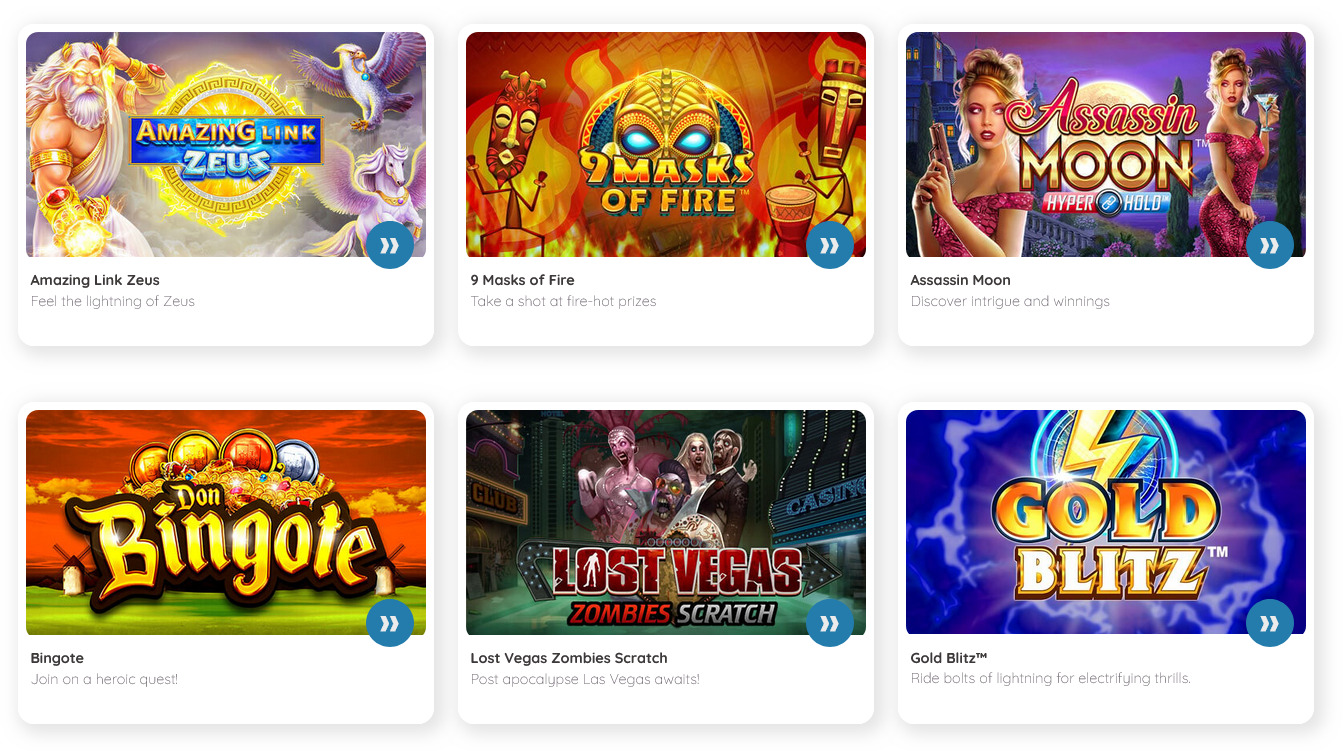
Task: Launch Assassin Moon with the blue arrow icon
Action: click(x=1270, y=245)
